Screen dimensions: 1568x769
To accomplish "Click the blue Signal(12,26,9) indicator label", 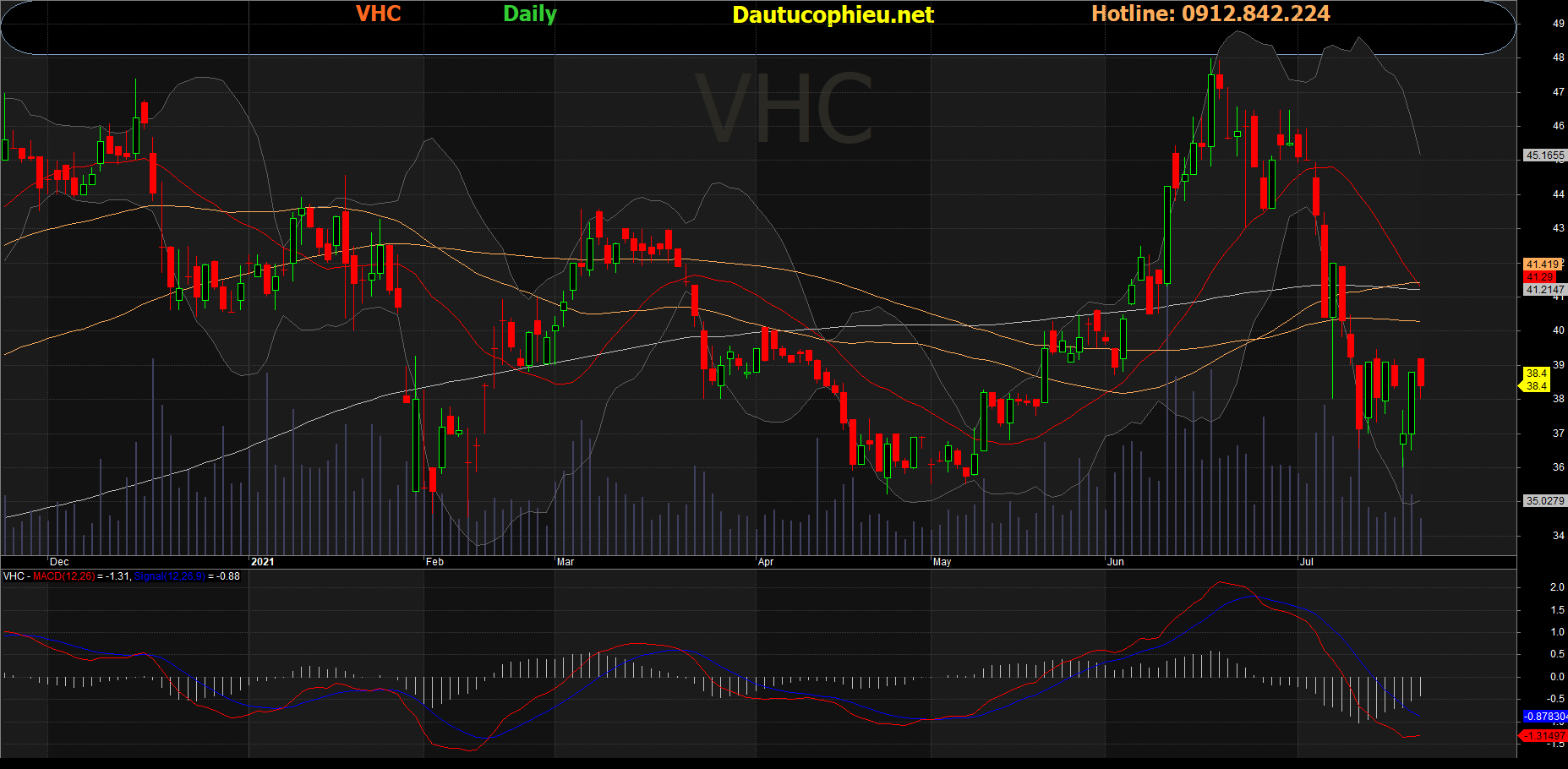I will click(x=169, y=576).
